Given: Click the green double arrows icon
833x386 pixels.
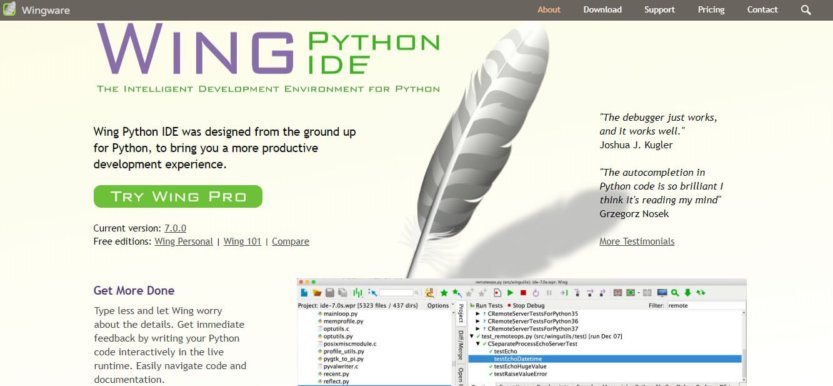Looking at the screenshot, I should [701, 293].
